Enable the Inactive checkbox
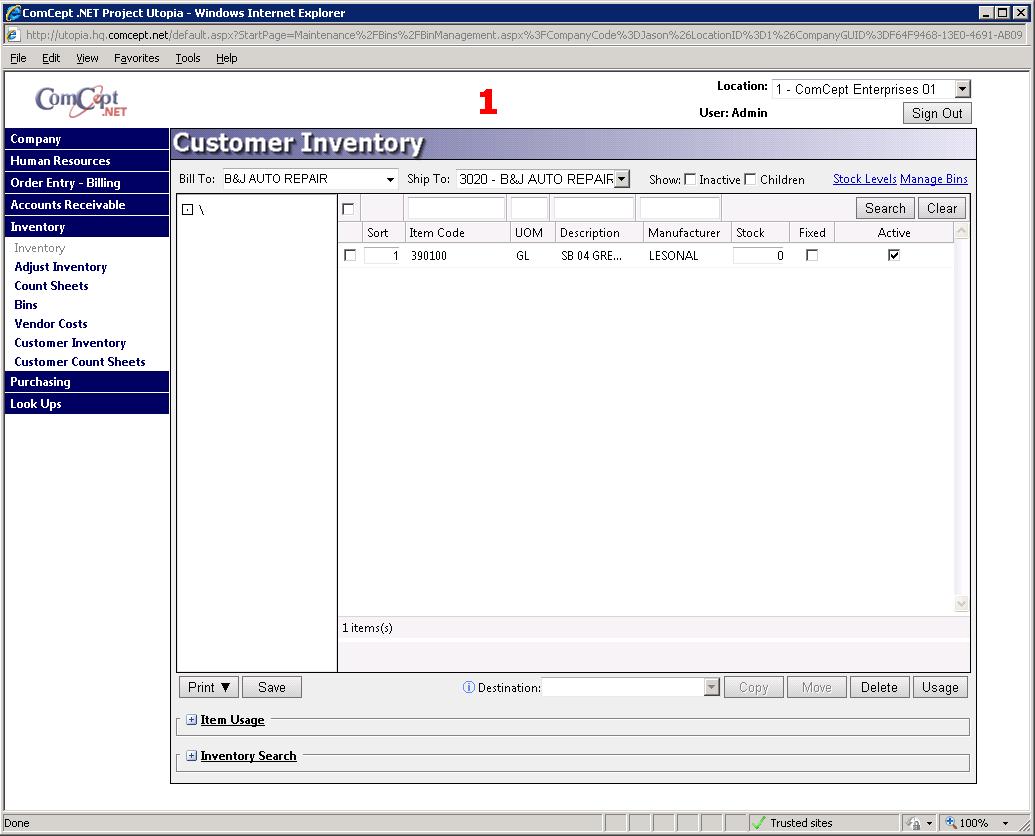 pyautogui.click(x=690, y=180)
